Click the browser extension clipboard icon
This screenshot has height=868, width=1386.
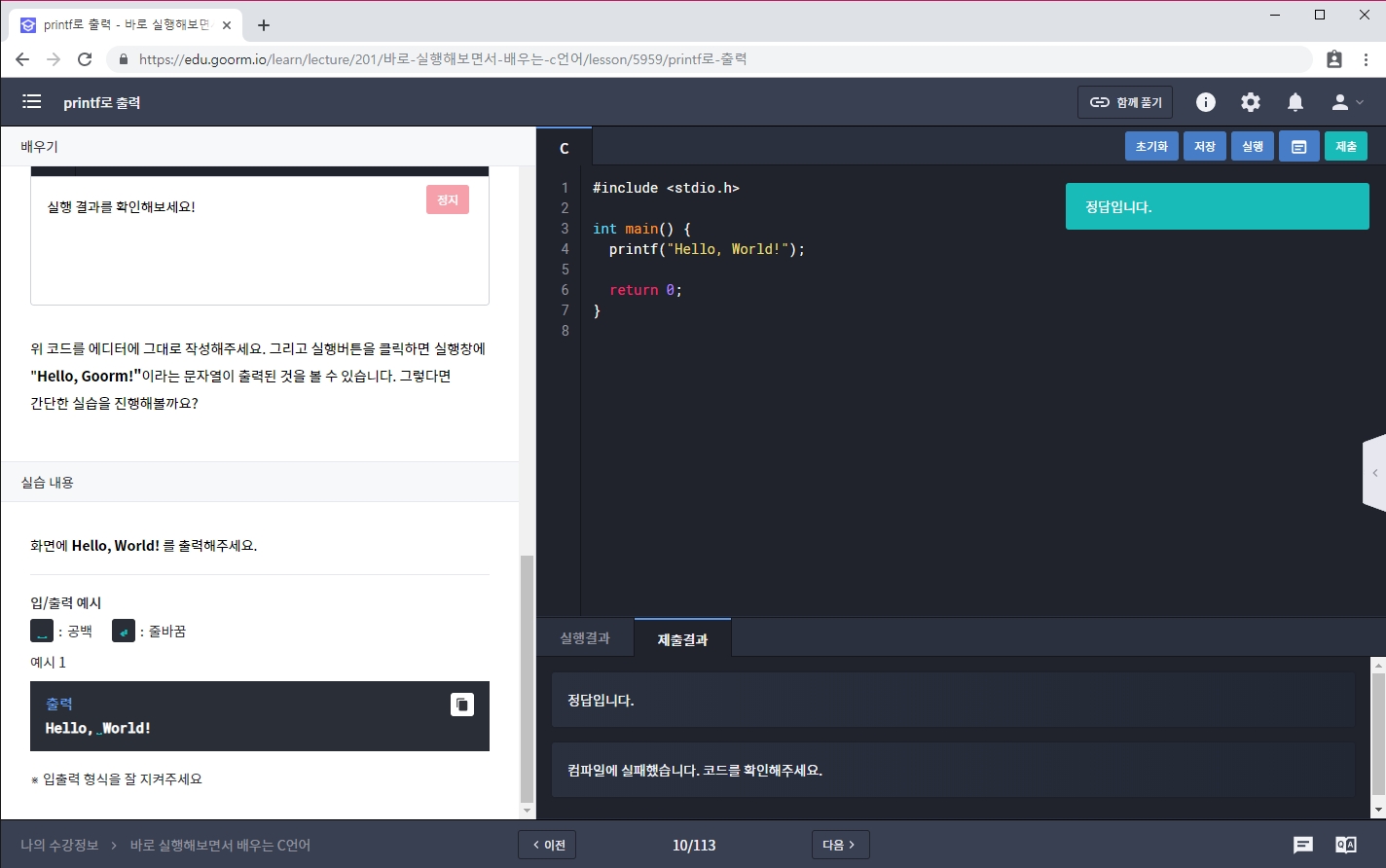[1334, 59]
